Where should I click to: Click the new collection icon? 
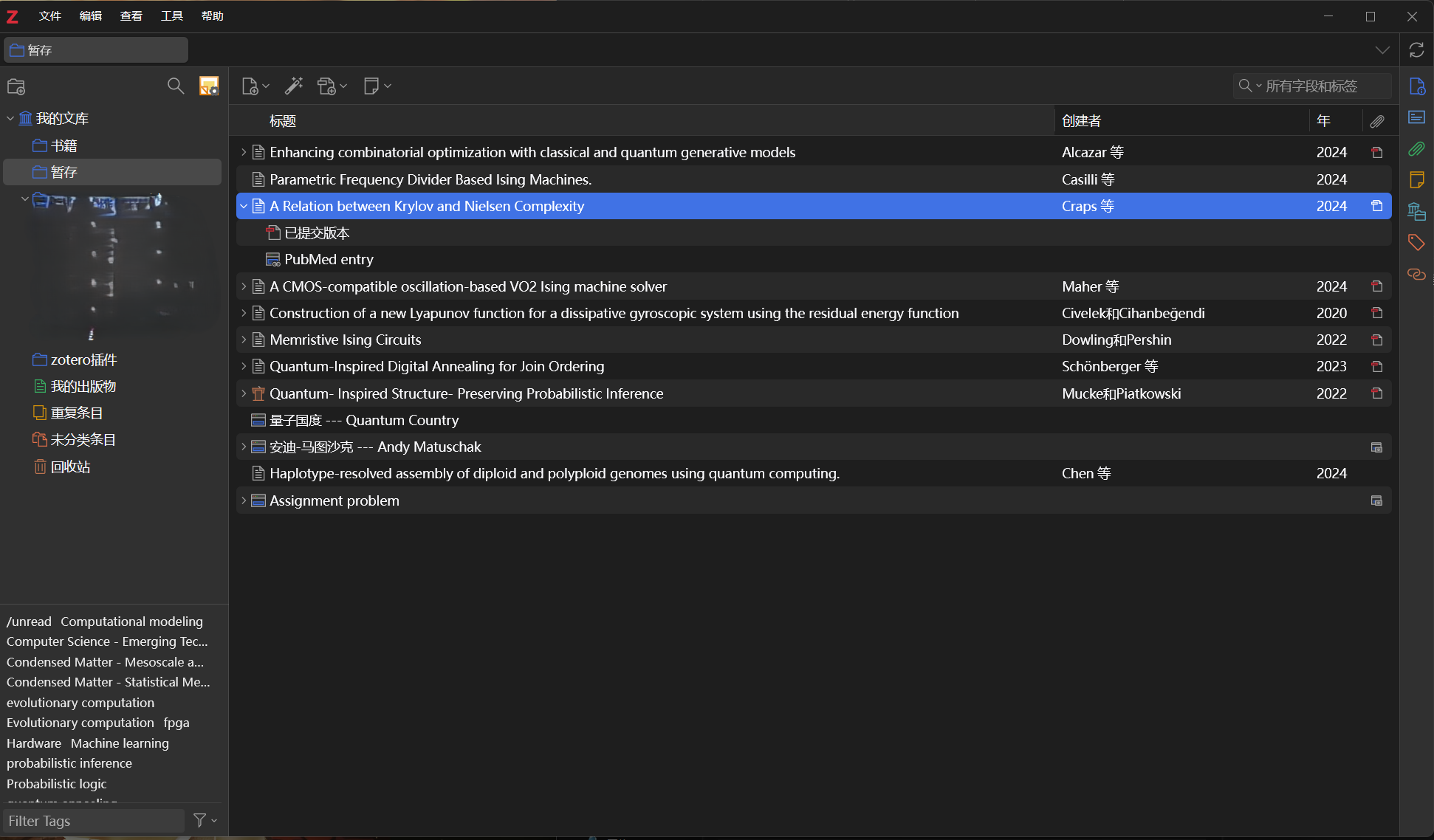(x=16, y=86)
